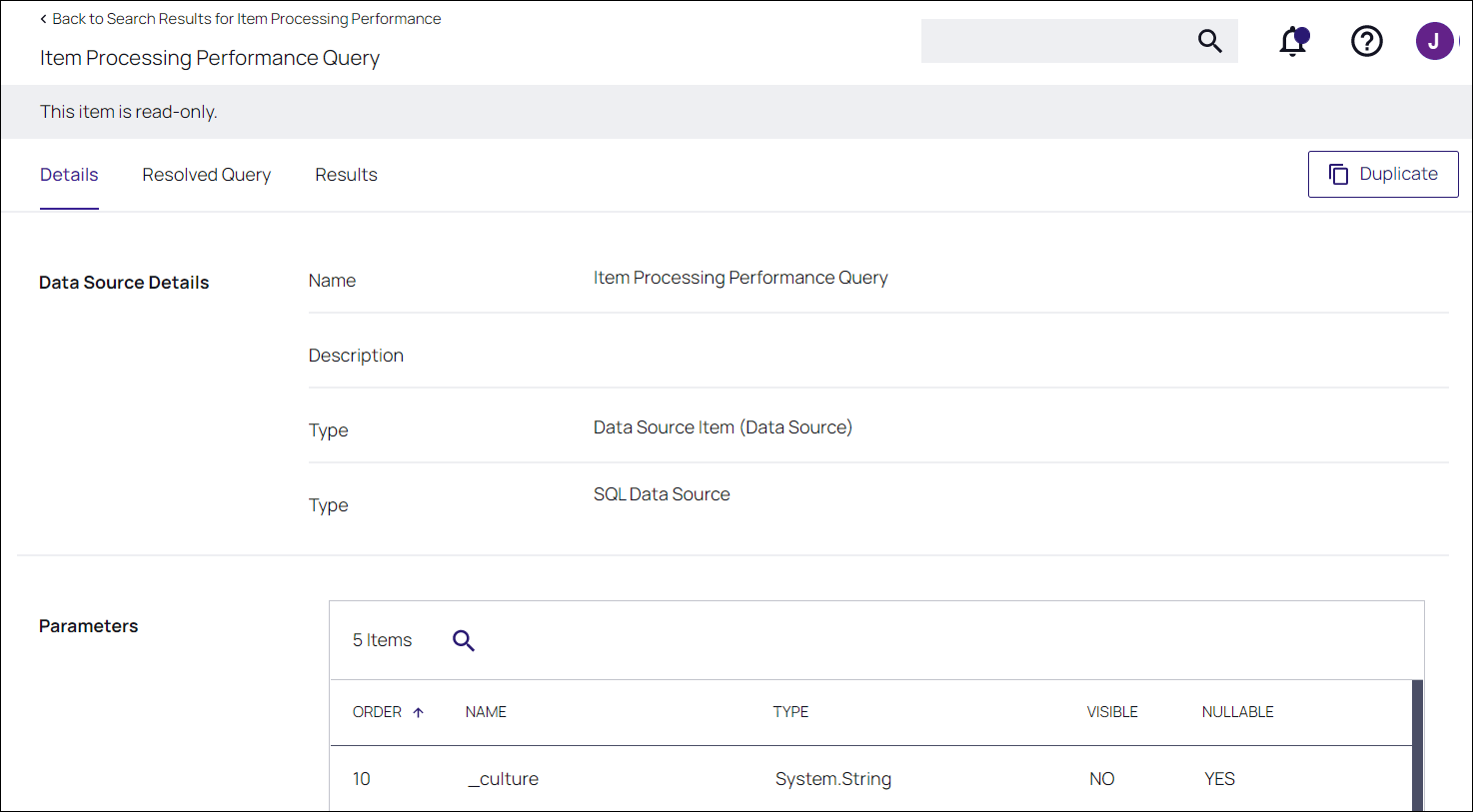Click the Duplicate button
Image resolution: width=1473 pixels, height=812 pixels.
point(1383,173)
